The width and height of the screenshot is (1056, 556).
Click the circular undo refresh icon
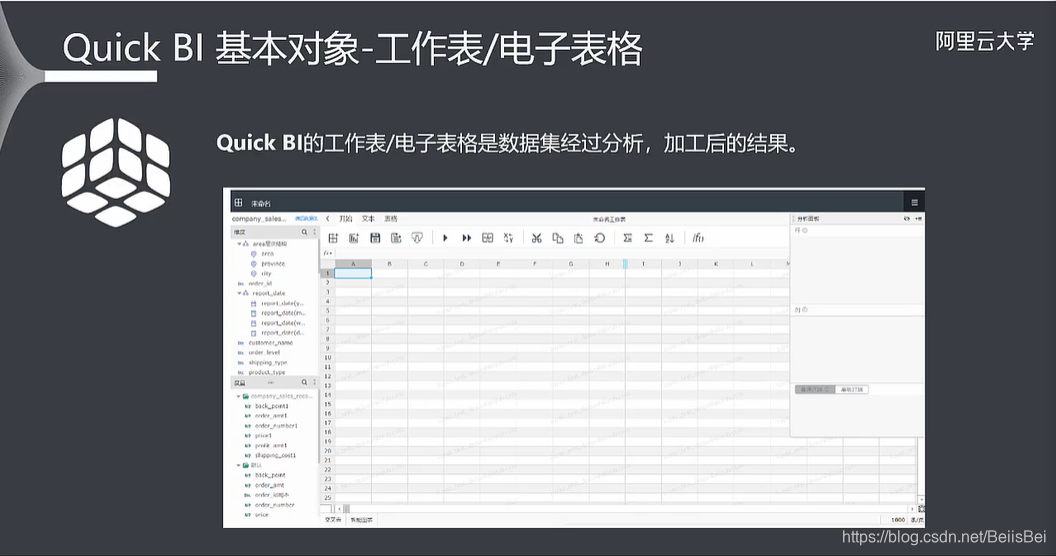click(x=599, y=238)
